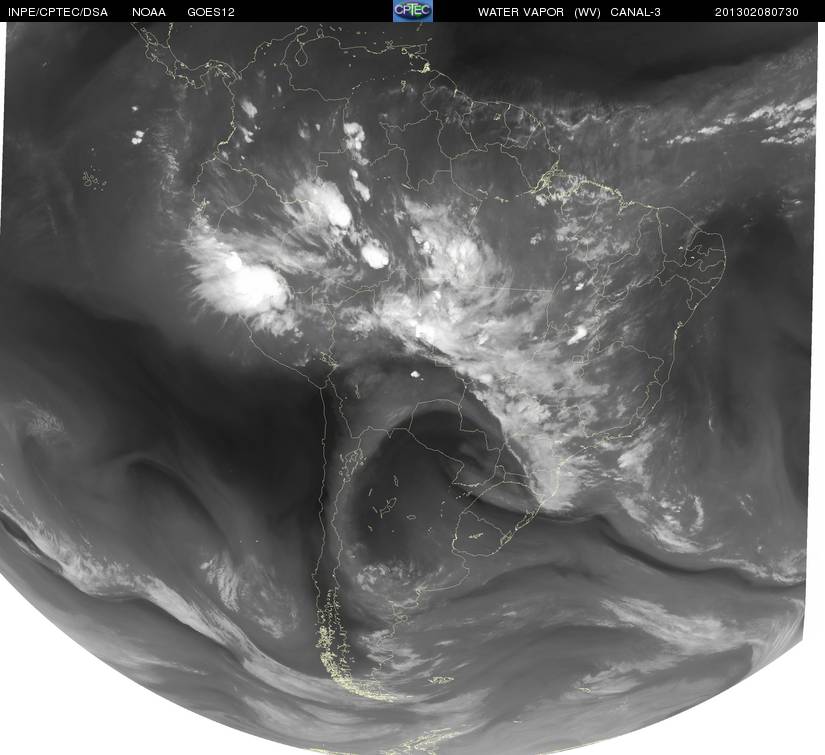825x755 pixels.
Task: Click the CANAL-3 channel label
Action: point(636,12)
